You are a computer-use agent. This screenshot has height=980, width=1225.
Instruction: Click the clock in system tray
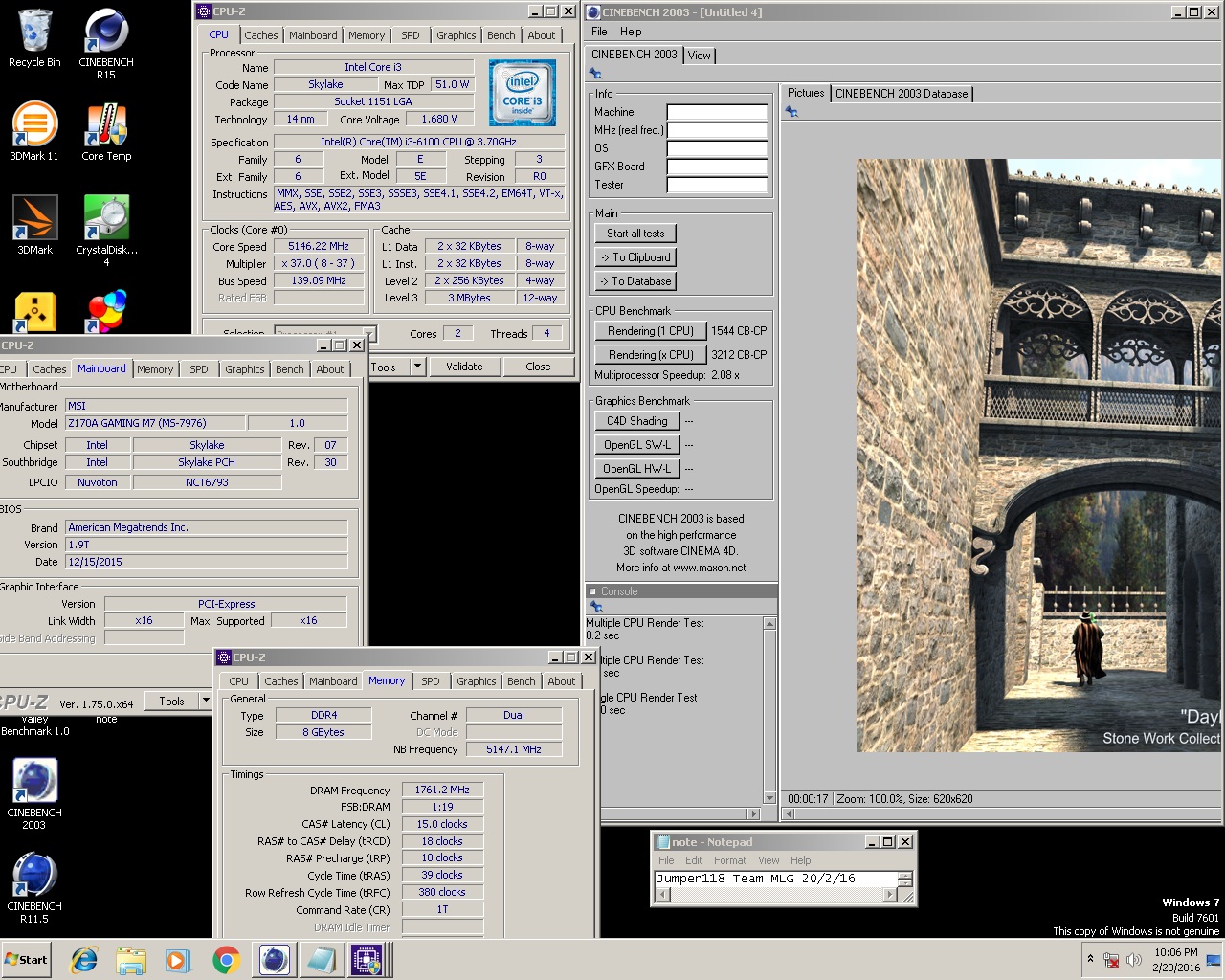click(1176, 960)
